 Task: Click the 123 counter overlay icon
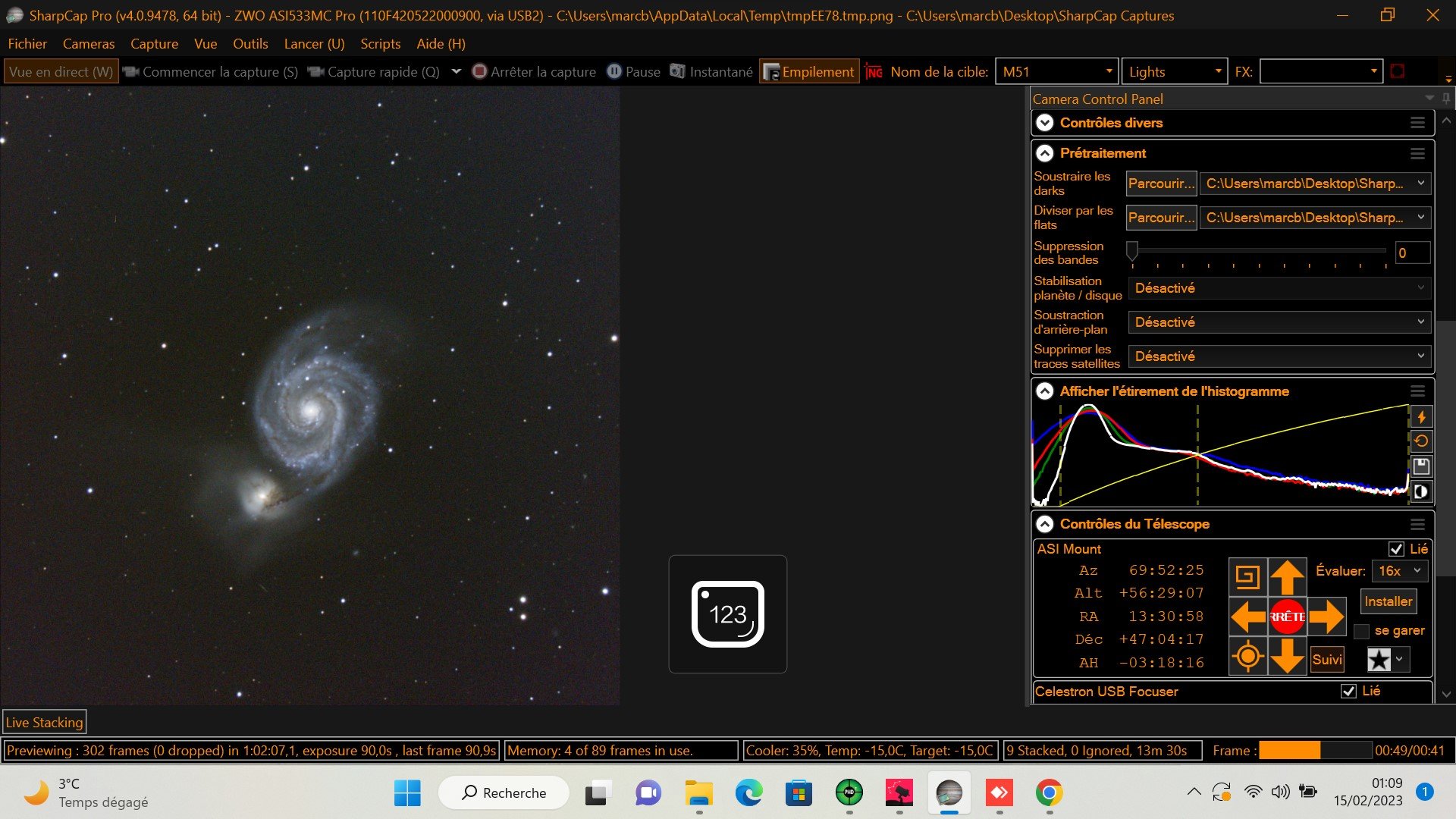pyautogui.click(x=728, y=614)
